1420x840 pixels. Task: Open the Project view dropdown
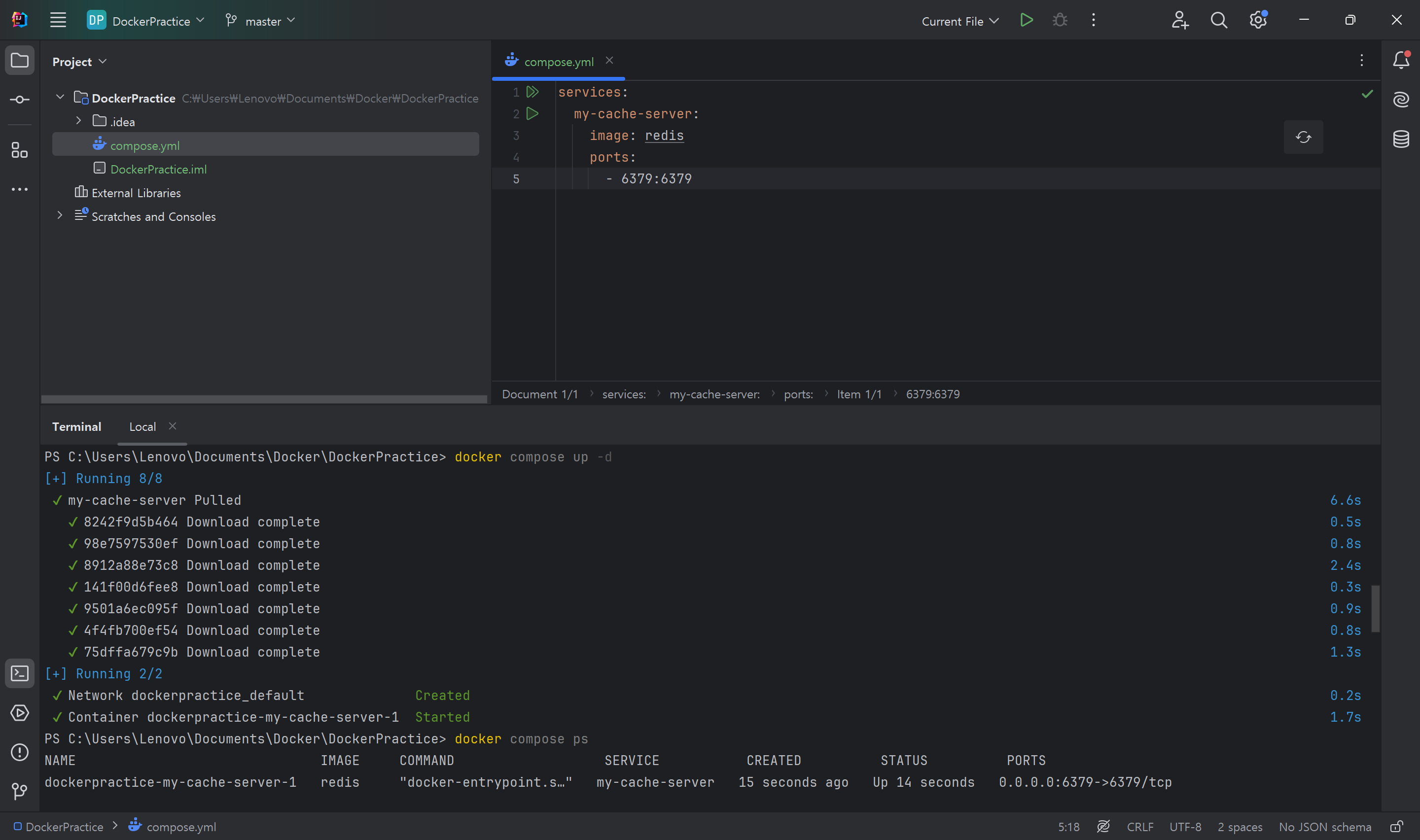79,62
